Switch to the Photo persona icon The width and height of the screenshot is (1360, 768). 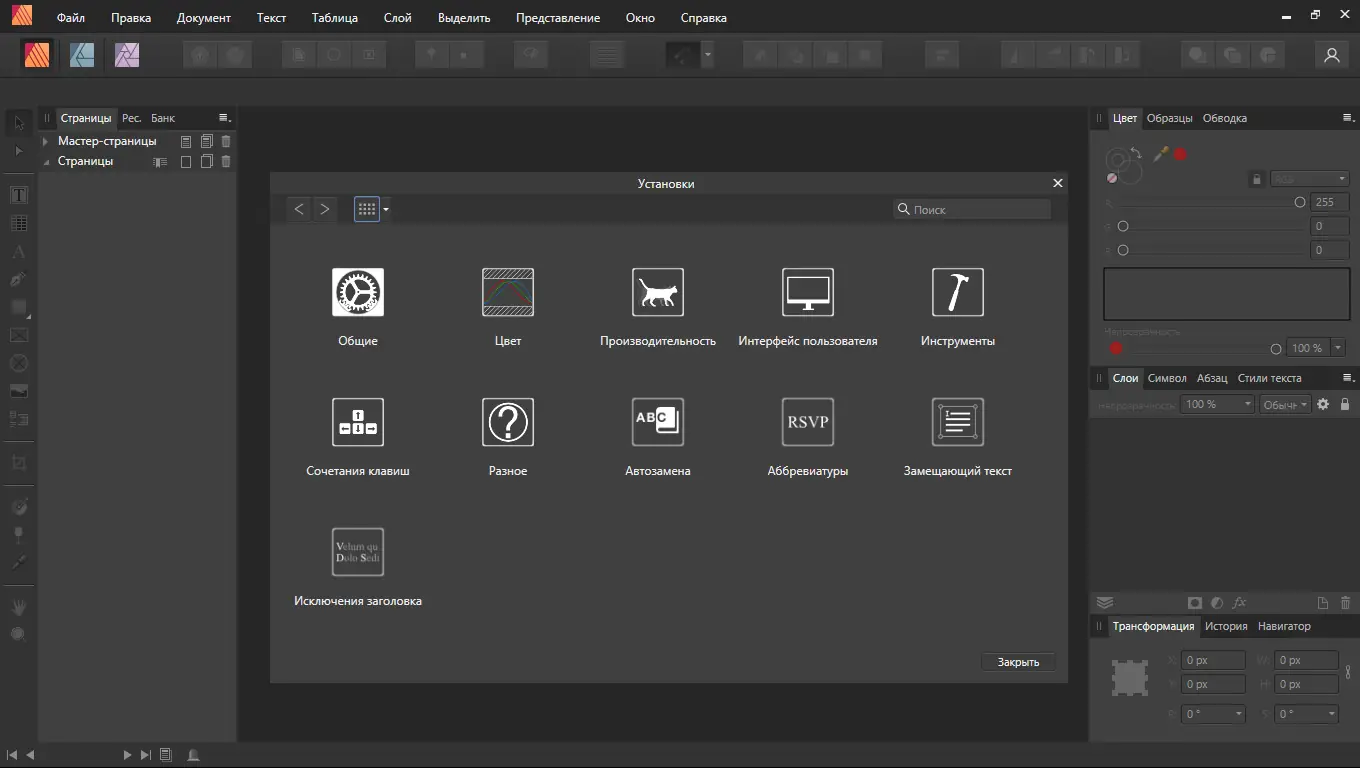click(x=127, y=55)
